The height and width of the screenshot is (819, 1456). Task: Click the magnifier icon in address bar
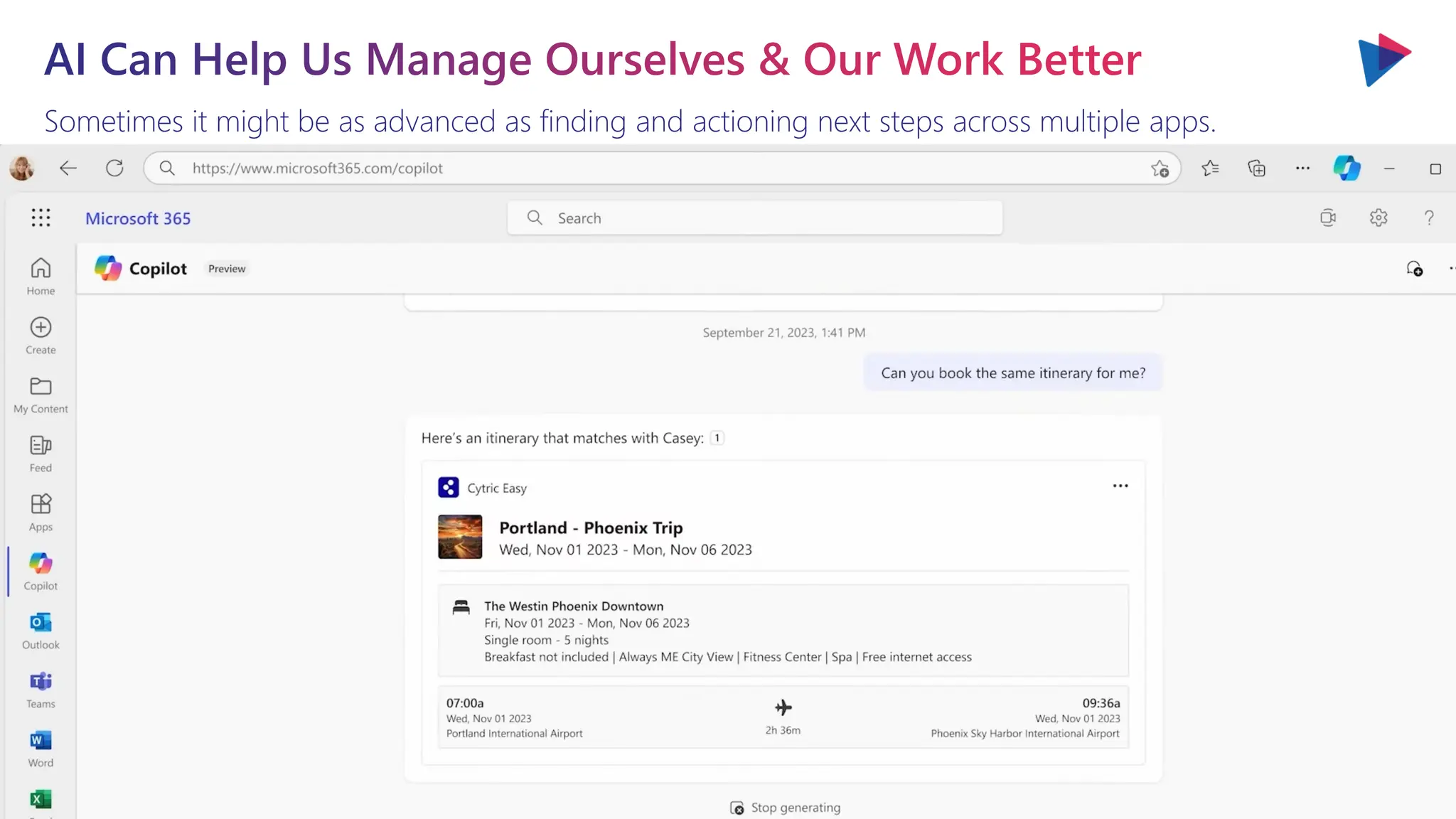(167, 168)
